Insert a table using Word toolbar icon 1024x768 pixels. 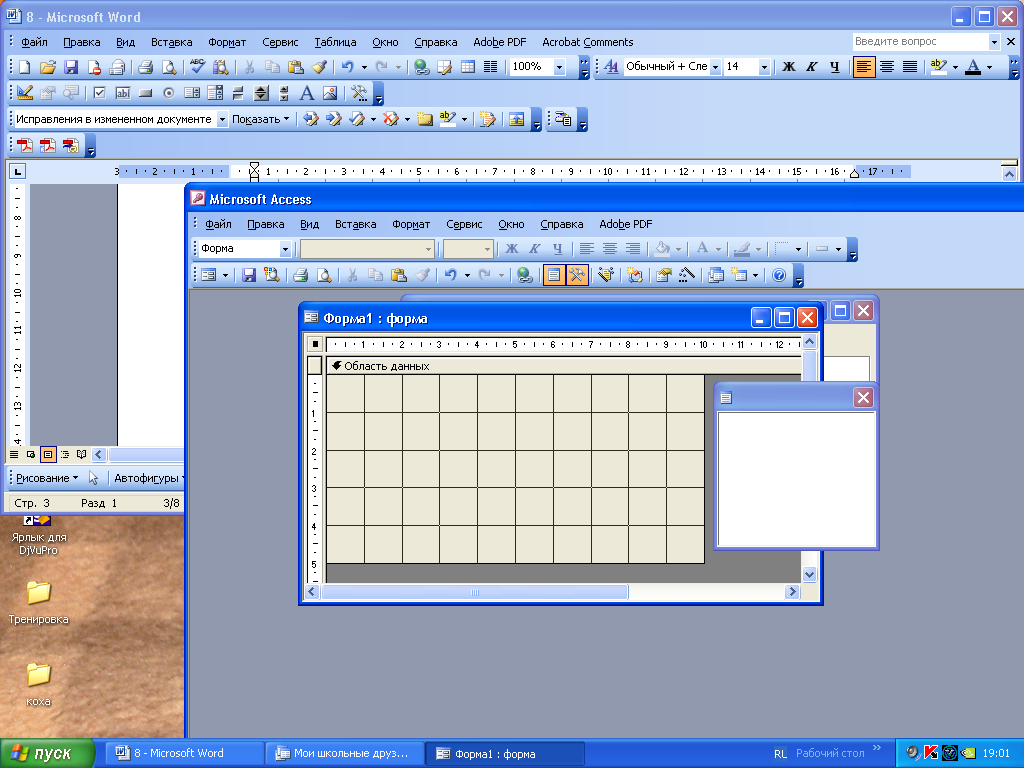tap(468, 67)
